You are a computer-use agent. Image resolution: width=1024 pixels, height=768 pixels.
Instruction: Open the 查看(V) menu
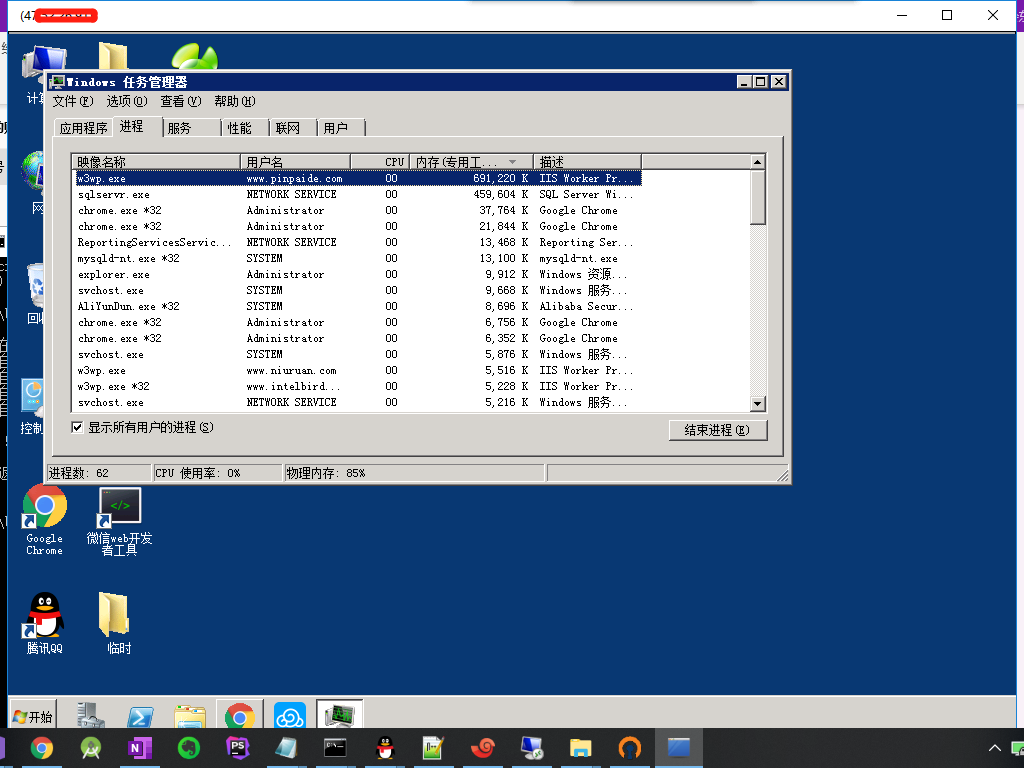[180, 101]
